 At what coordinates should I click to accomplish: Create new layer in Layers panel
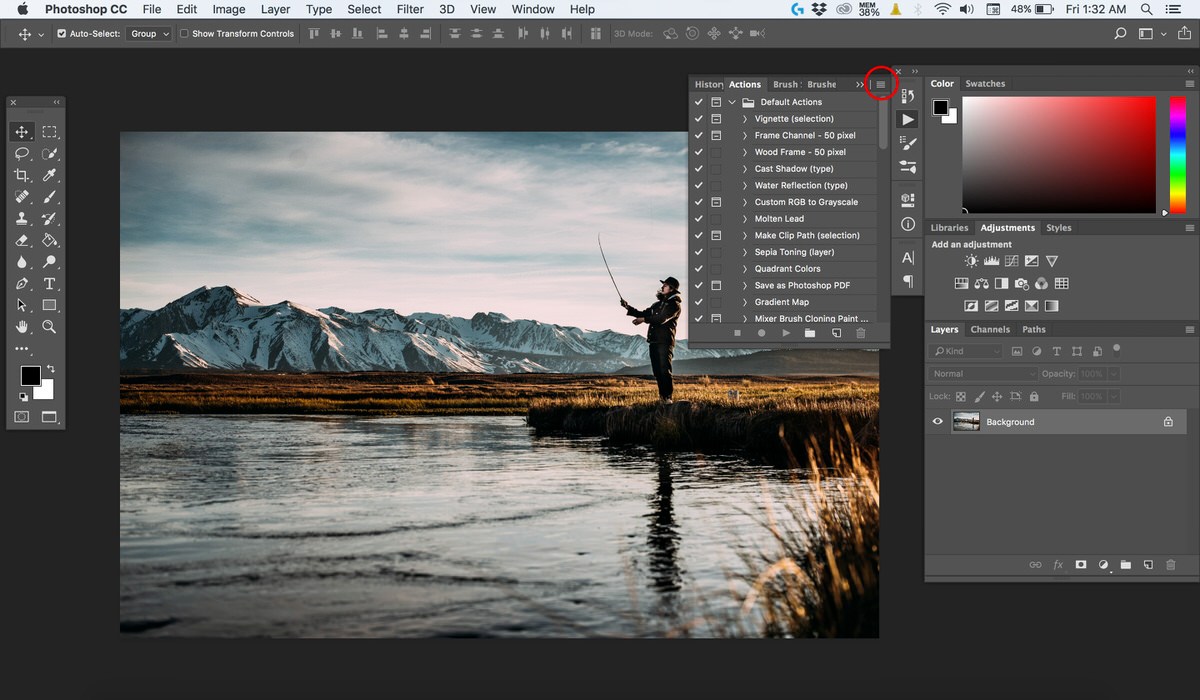pos(1148,565)
